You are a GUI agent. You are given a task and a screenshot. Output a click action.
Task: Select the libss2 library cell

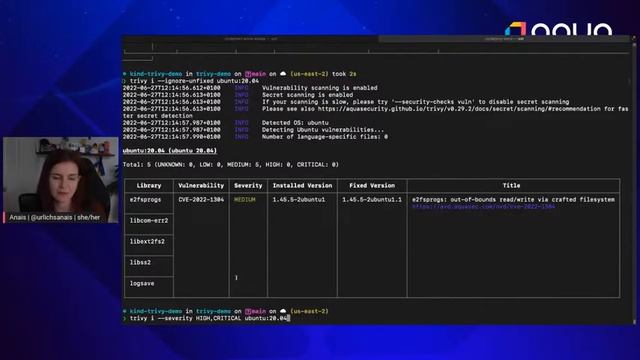[140, 262]
